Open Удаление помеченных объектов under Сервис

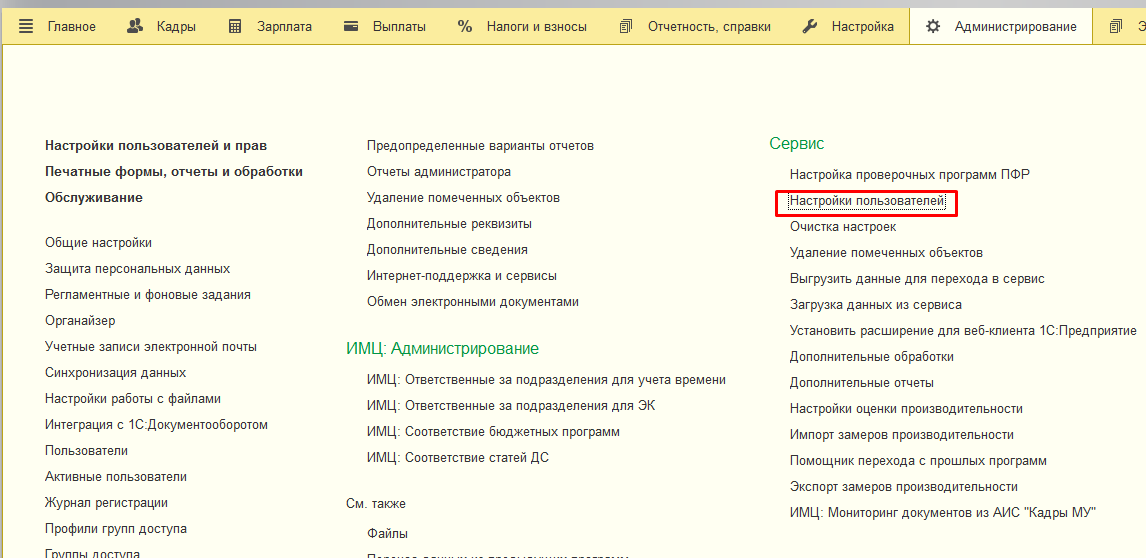click(887, 252)
